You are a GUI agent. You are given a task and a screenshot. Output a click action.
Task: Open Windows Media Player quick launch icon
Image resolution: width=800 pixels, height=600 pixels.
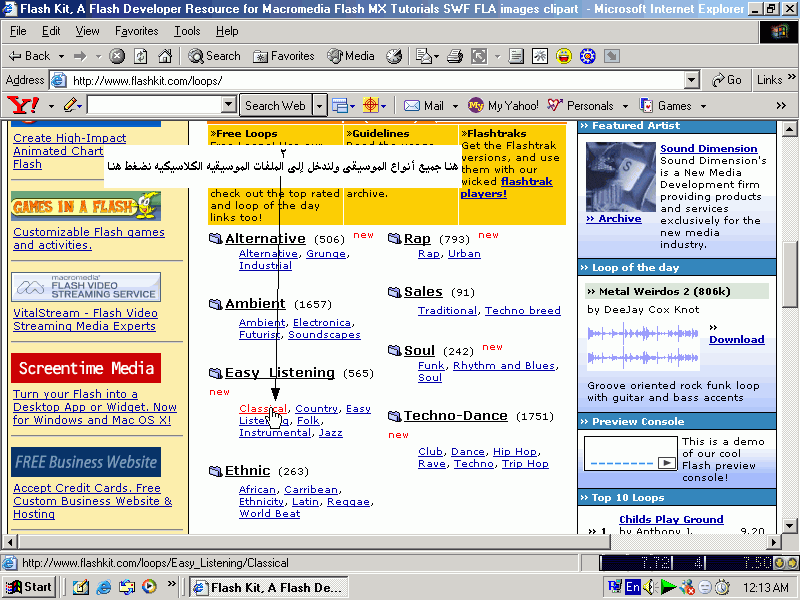(x=149, y=587)
